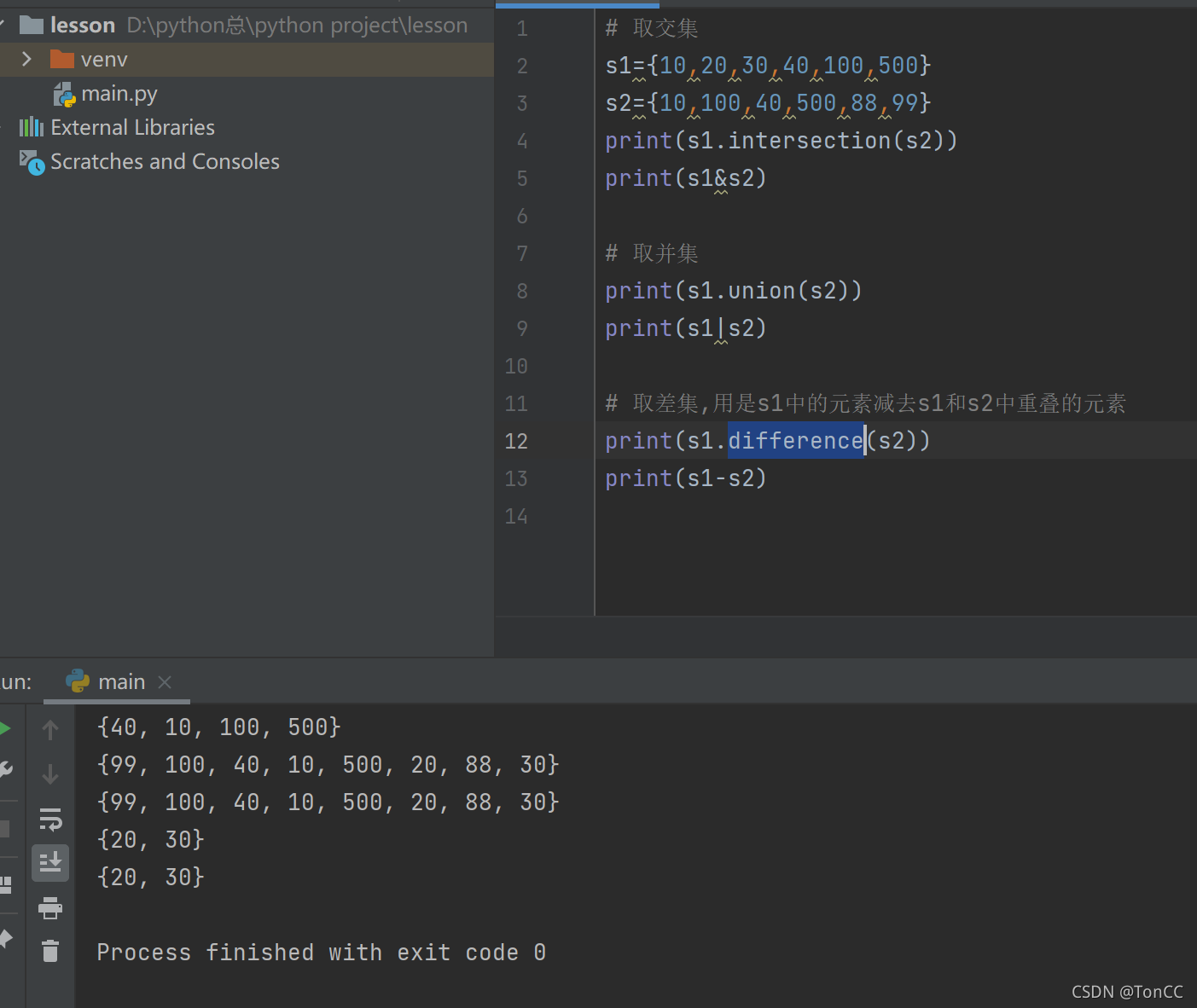
Task: Close the main run tab
Action: tap(165, 682)
